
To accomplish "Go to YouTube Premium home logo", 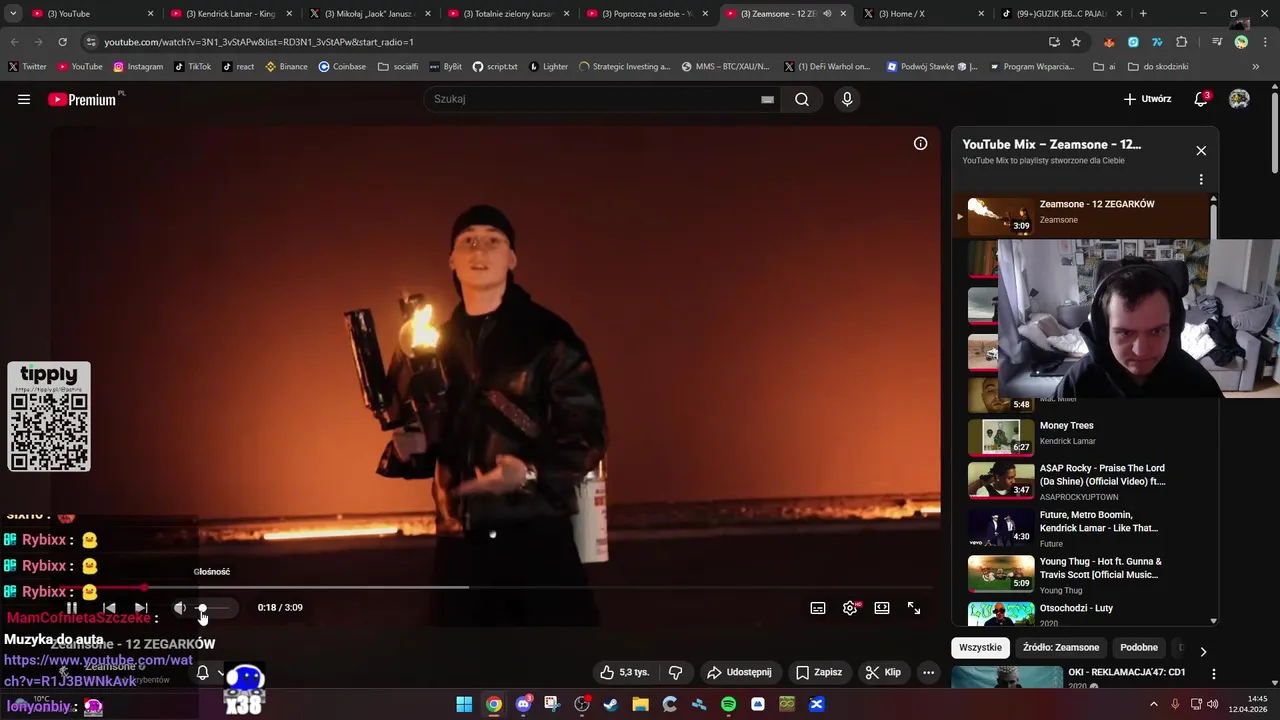I will pos(82,99).
